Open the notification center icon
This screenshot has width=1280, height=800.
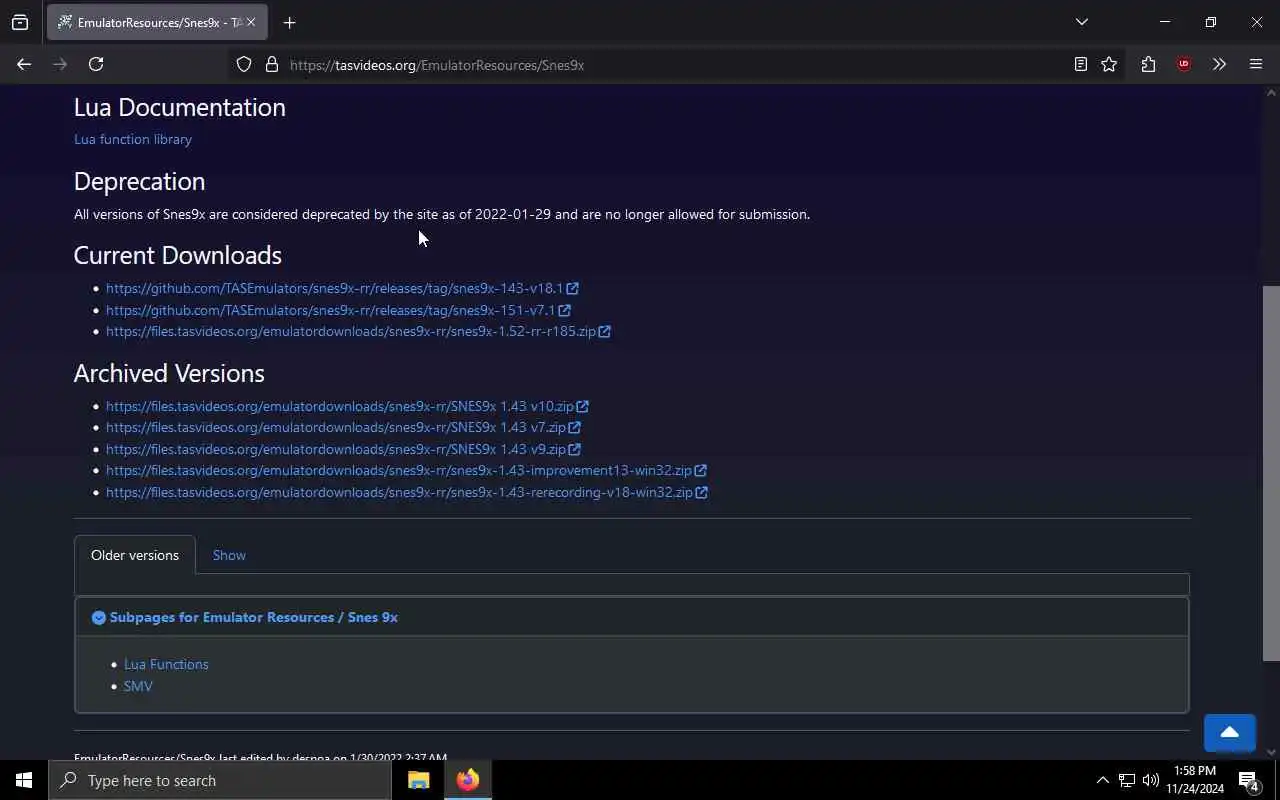tap(1249, 780)
